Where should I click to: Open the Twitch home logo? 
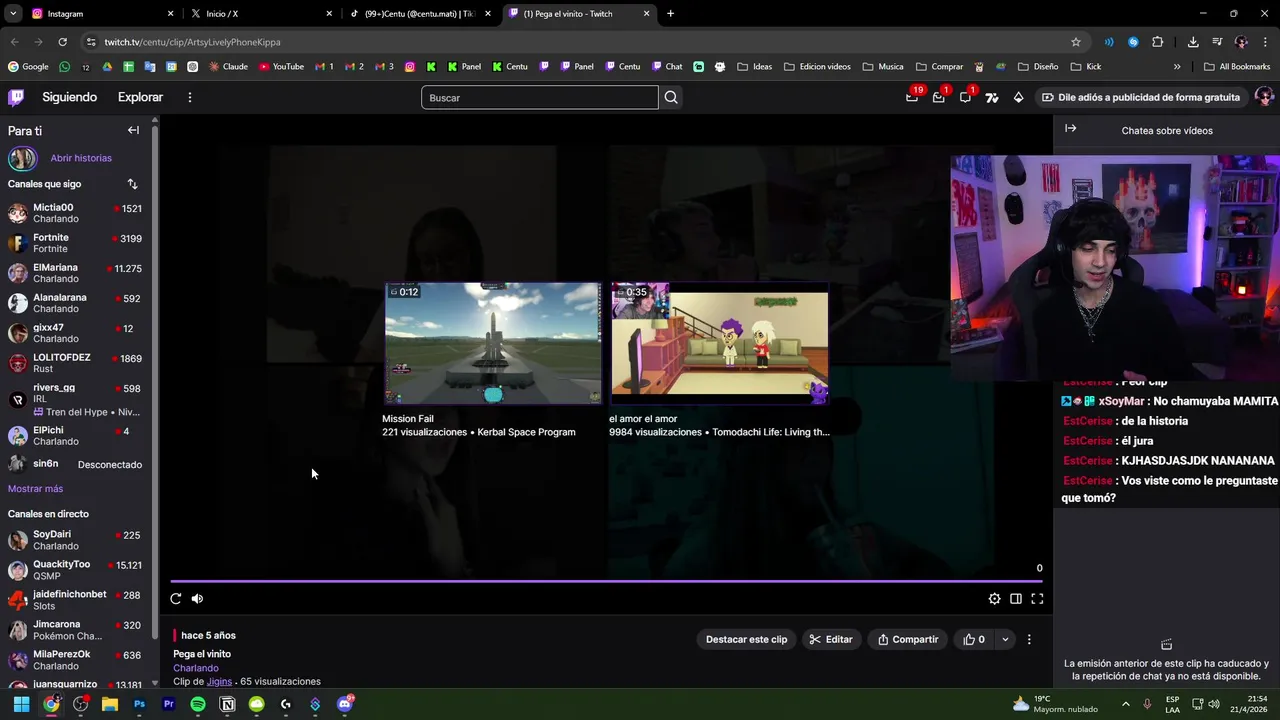tap(16, 97)
